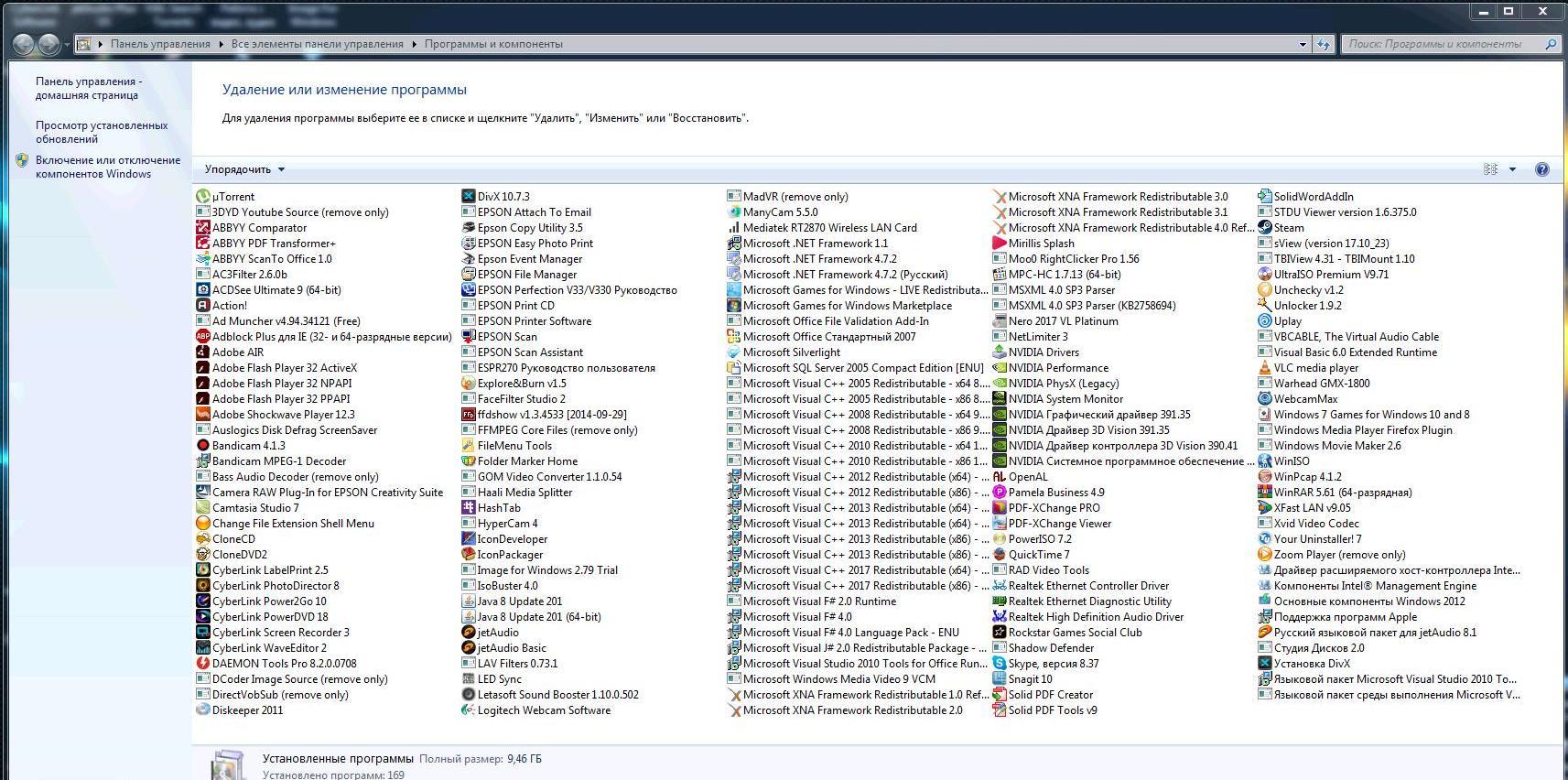Click the Skype version 8.37 icon
The width and height of the screenshot is (1568, 780).
[x=1000, y=663]
